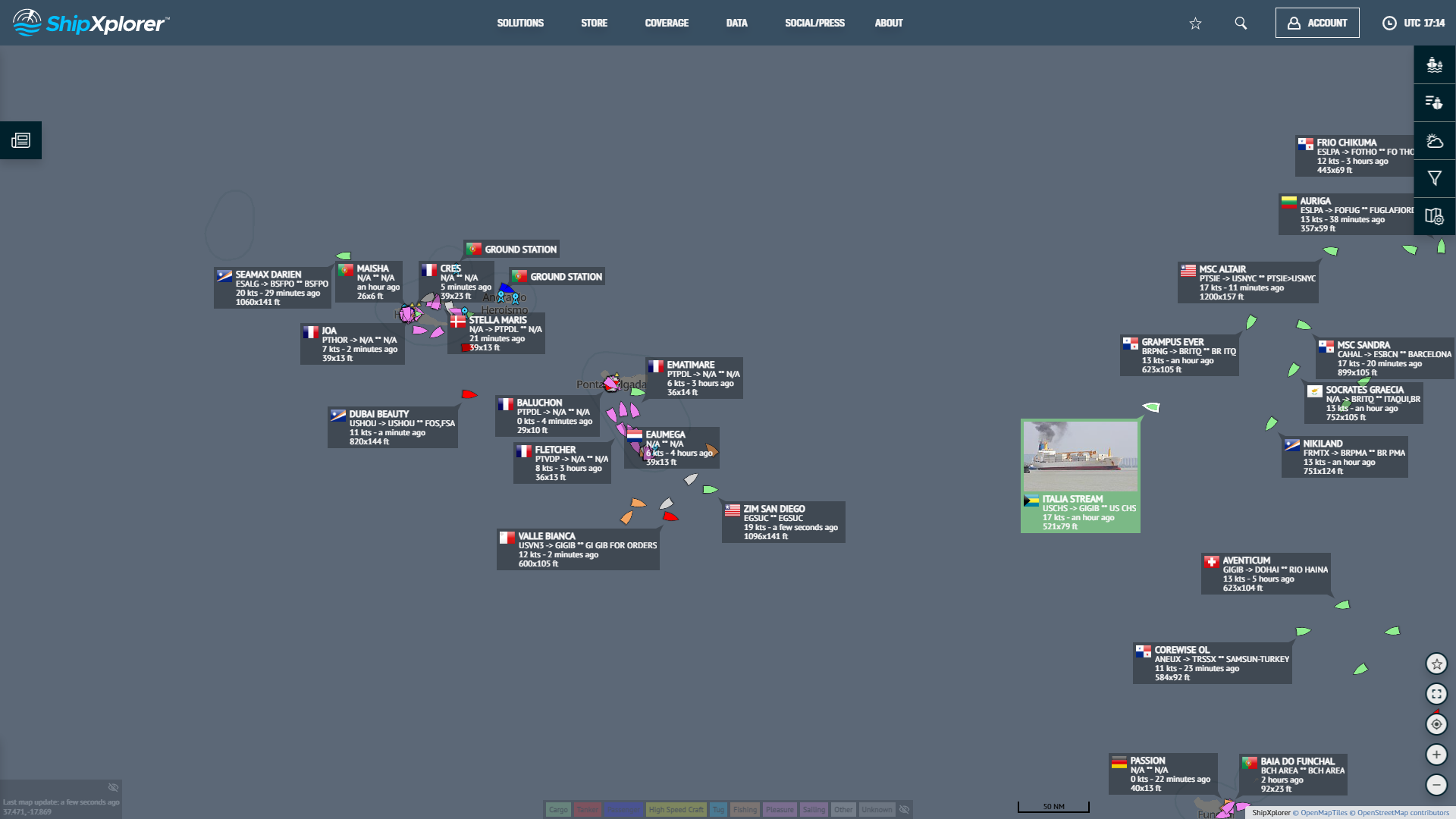Click the UTC 17:14 clock display
Viewport: 1456px width, 819px height.
[1414, 23]
